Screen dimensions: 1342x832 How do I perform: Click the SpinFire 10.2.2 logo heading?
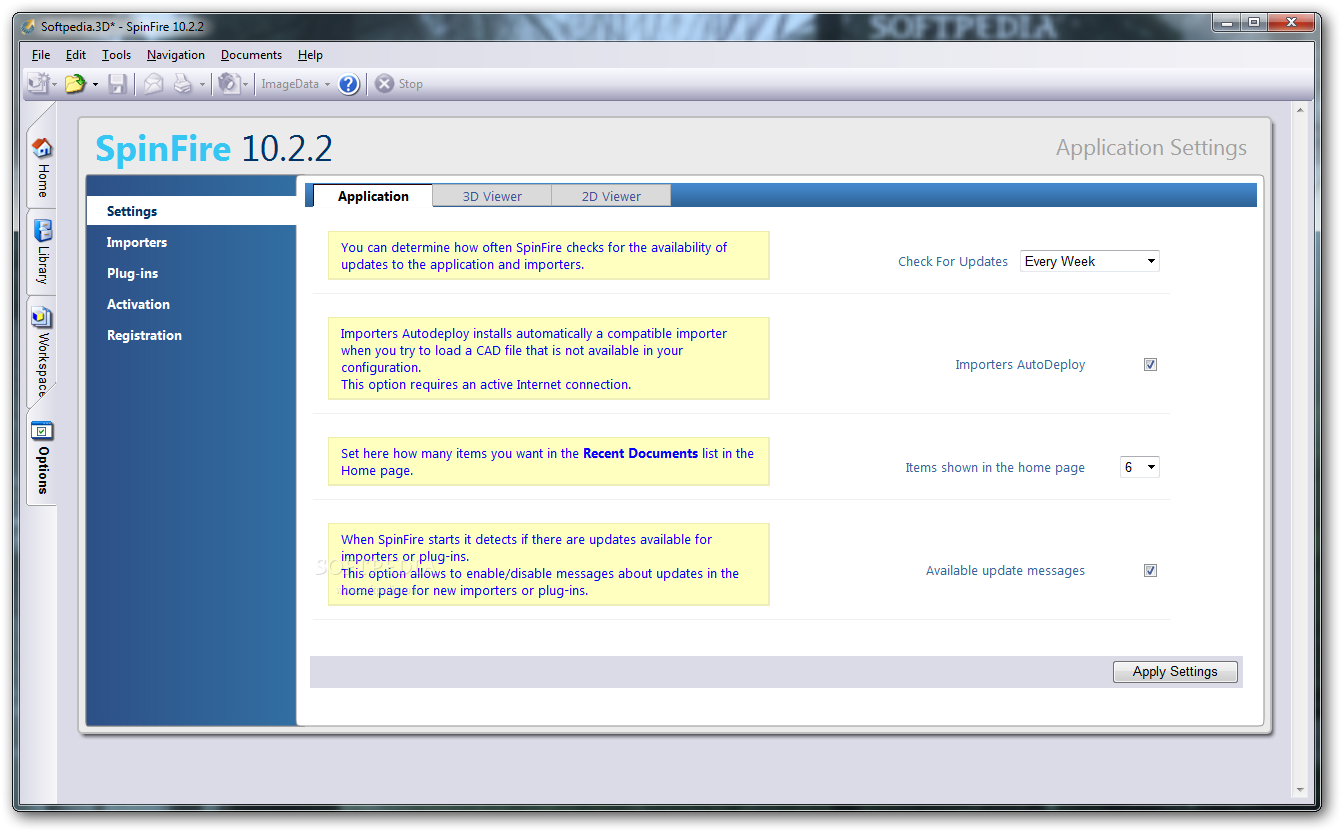click(214, 149)
